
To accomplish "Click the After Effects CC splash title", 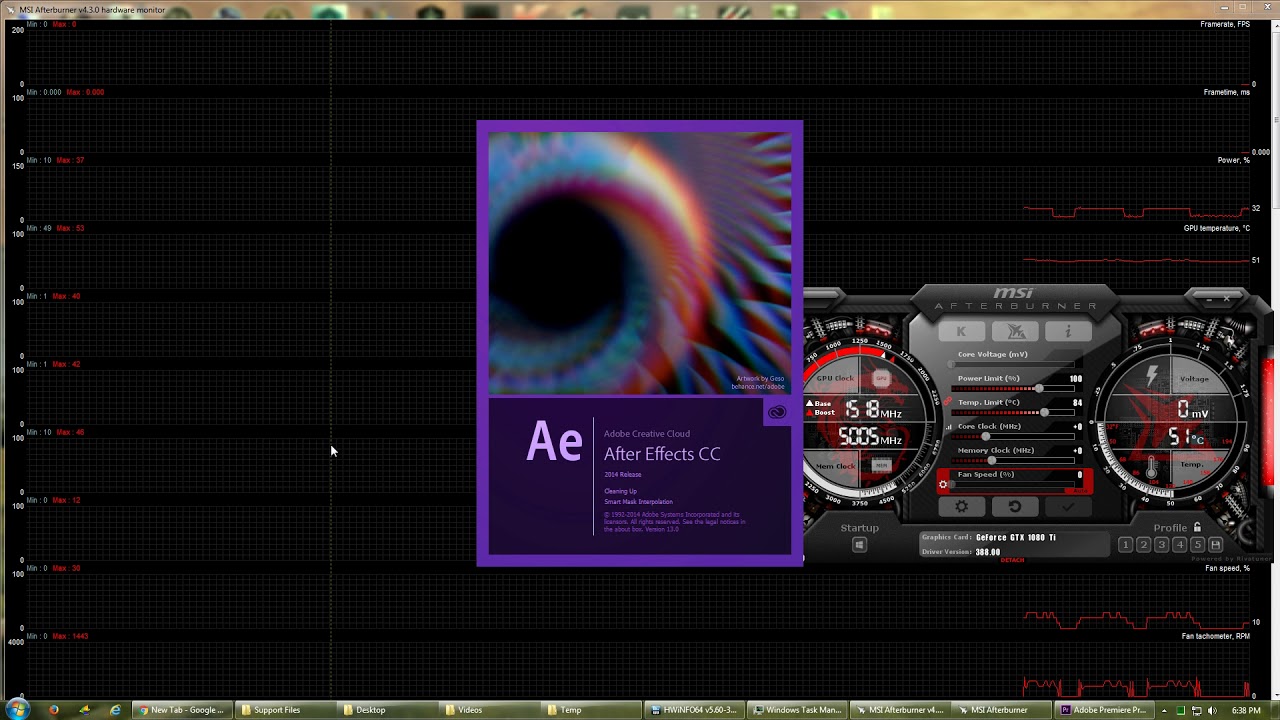I will pyautogui.click(x=662, y=454).
